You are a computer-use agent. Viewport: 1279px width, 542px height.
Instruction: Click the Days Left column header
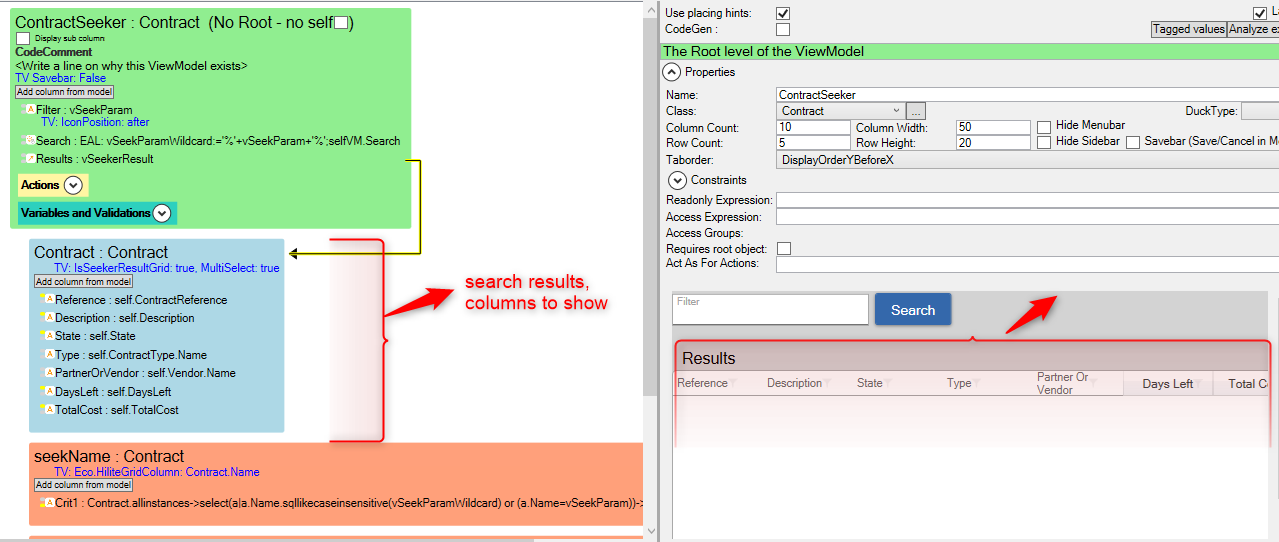click(1167, 384)
